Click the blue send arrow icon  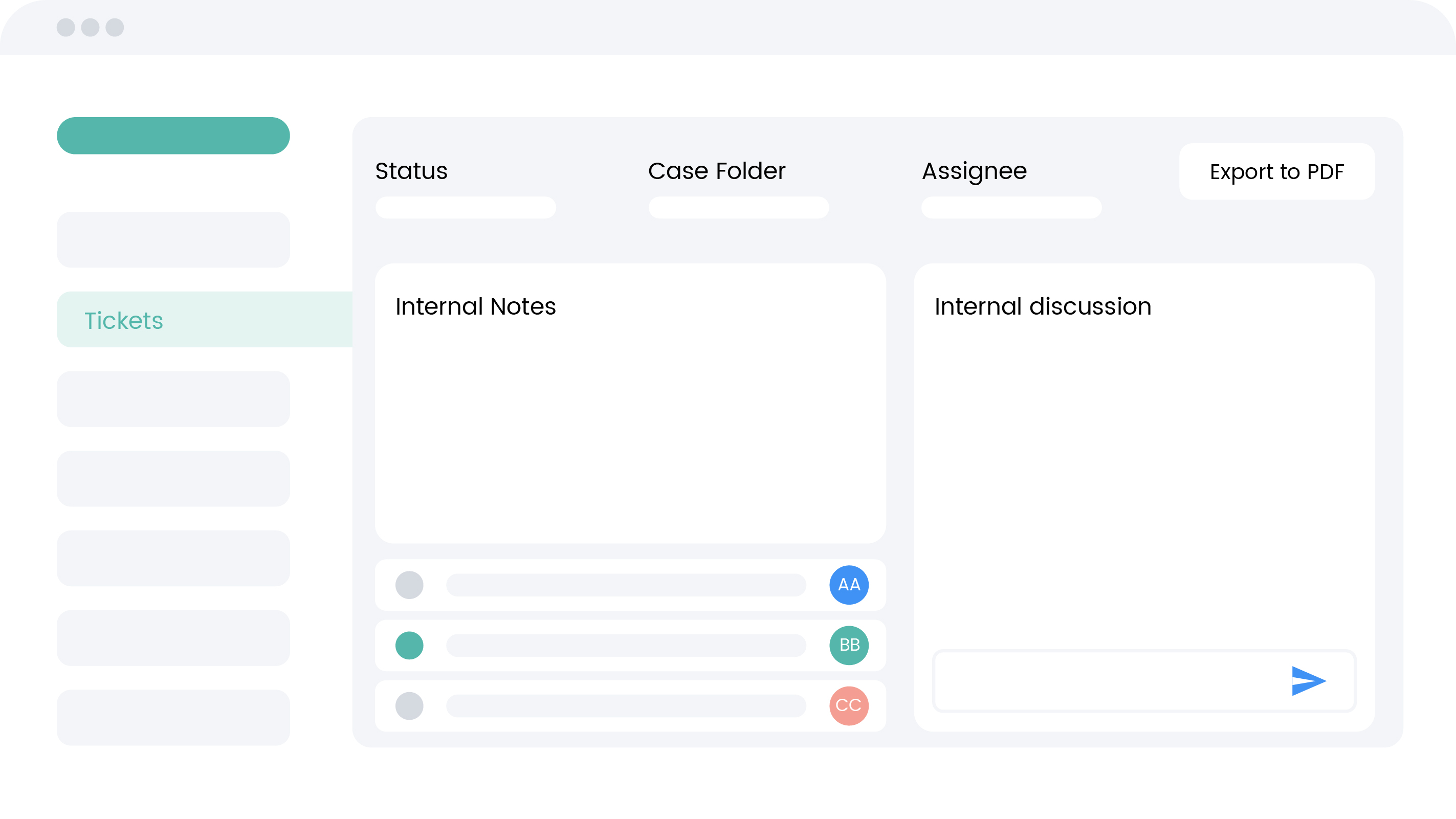pos(1309,681)
